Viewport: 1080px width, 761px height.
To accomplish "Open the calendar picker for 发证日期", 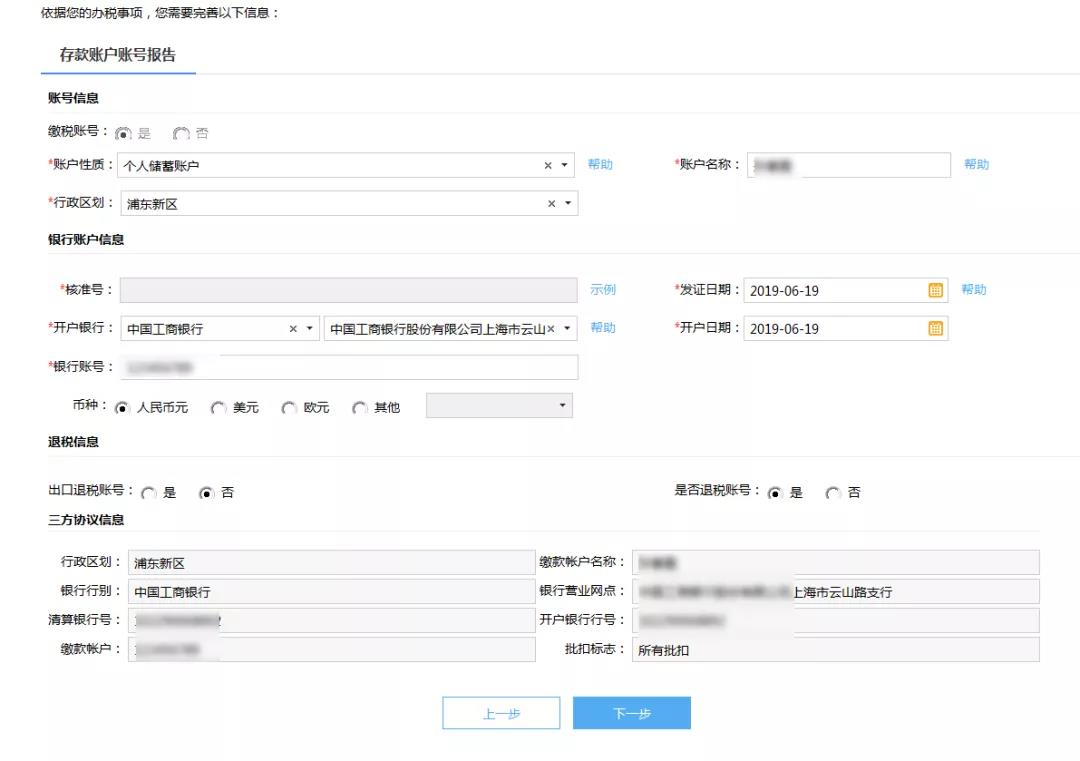I will pyautogui.click(x=934, y=289).
